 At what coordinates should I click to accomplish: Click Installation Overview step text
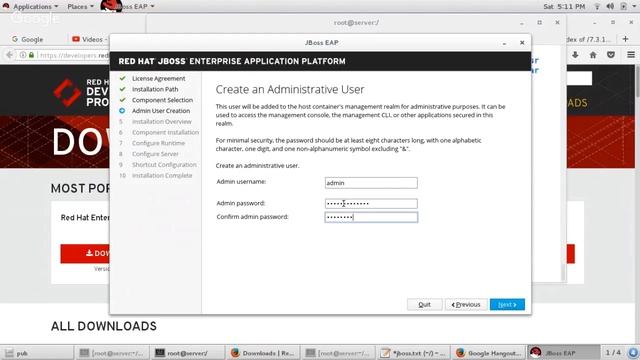point(162,122)
